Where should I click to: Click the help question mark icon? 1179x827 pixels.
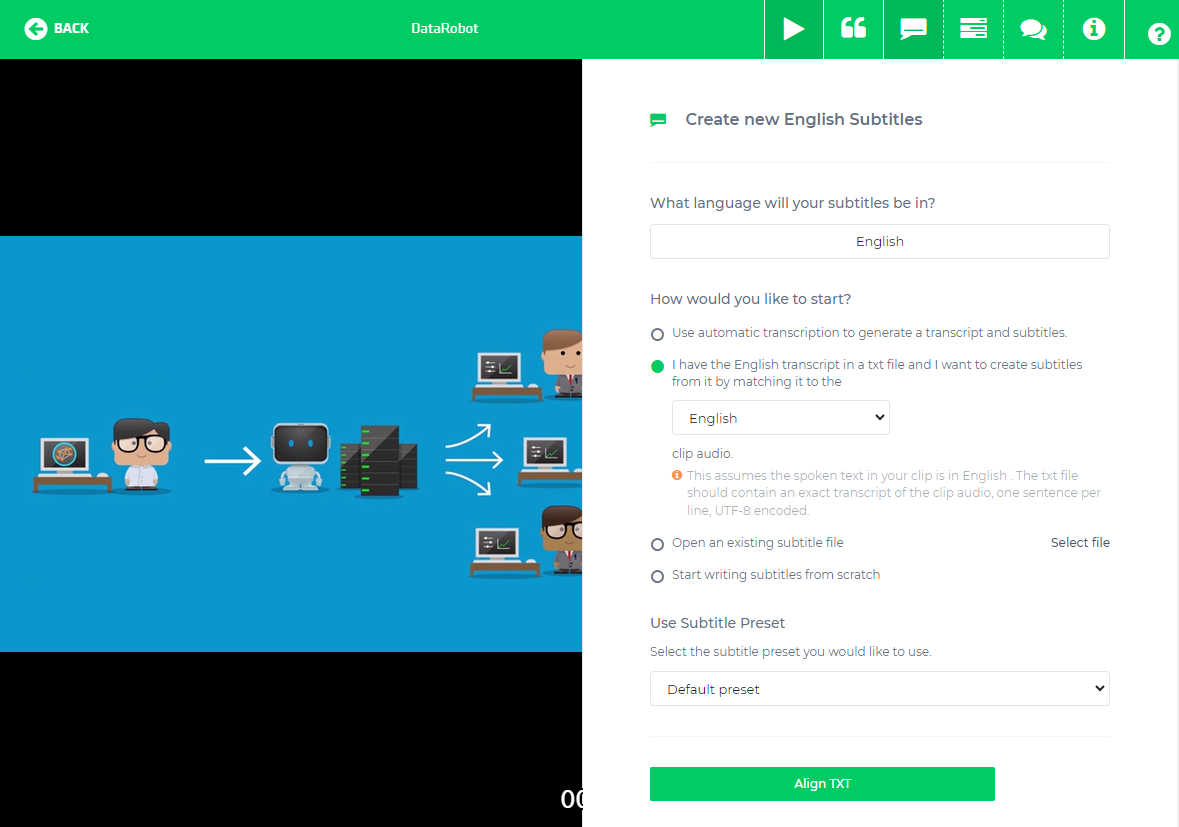1159,34
